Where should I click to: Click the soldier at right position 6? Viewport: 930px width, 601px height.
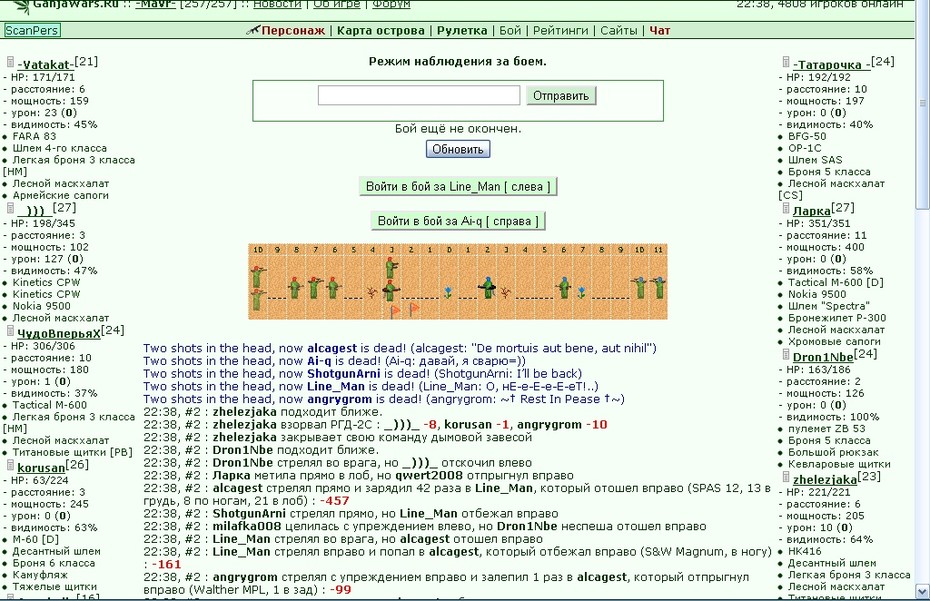coord(563,287)
